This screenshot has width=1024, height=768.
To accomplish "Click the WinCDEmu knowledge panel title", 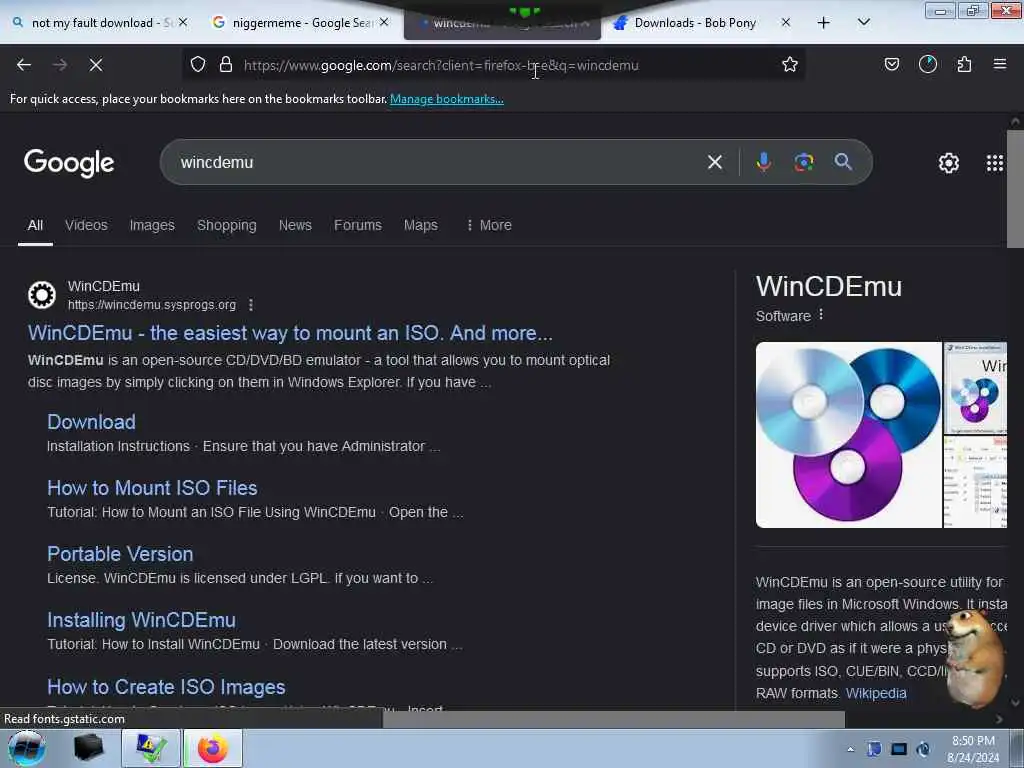I will click(x=829, y=287).
